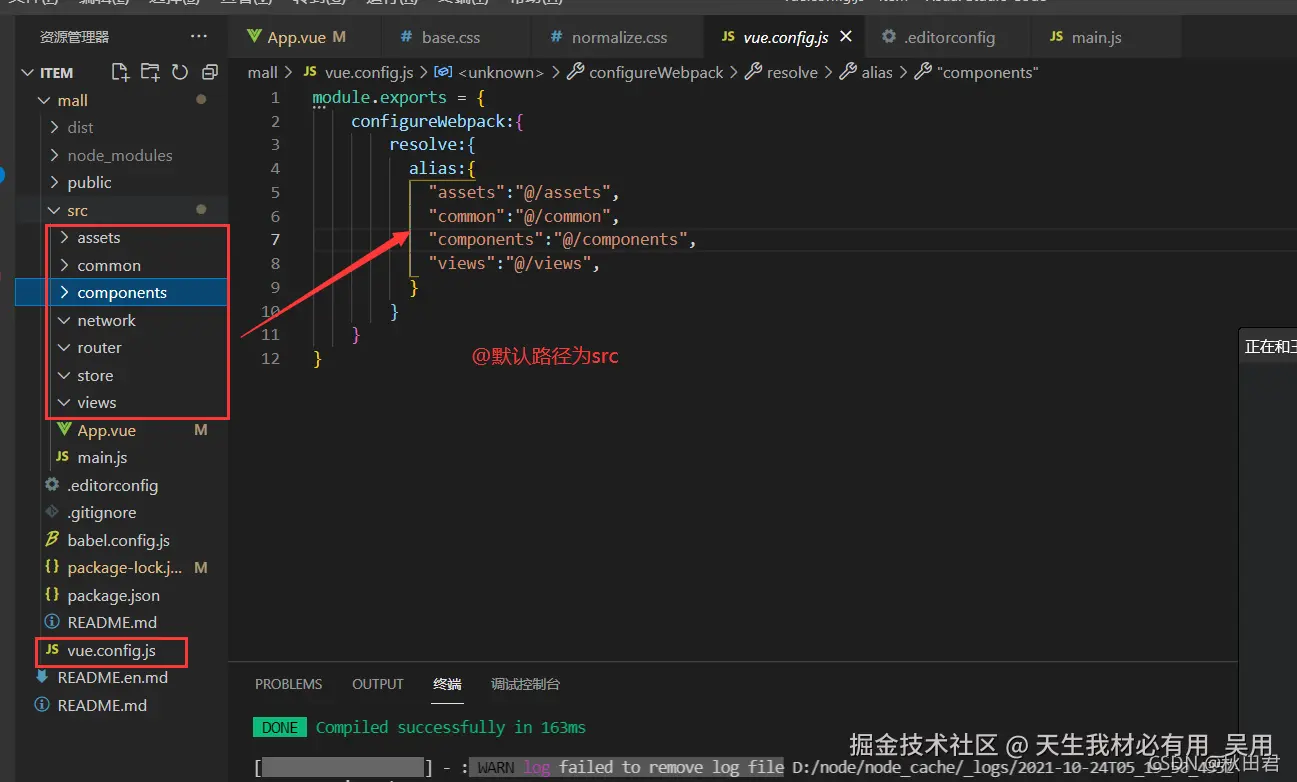Open package-lock.json in the file tree
The height and width of the screenshot is (782, 1297).
click(124, 568)
